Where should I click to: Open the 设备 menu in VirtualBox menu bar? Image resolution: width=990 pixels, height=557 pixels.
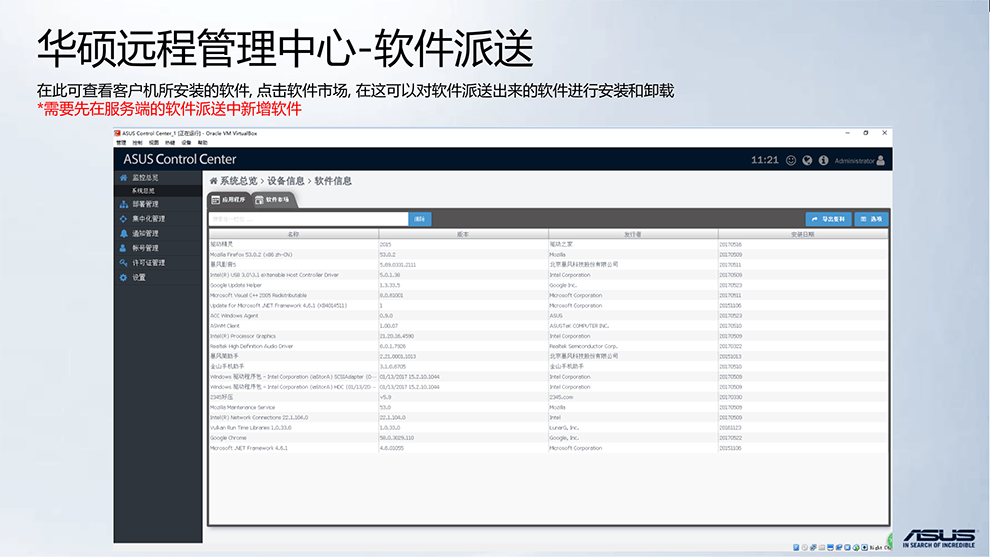185,143
